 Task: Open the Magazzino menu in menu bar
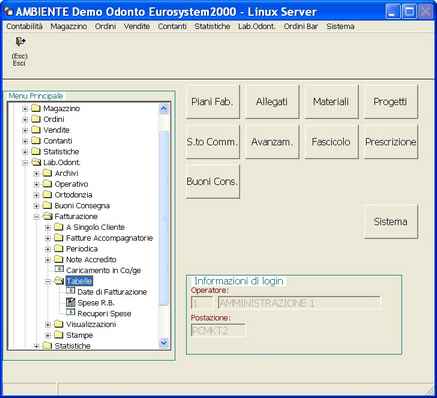tap(69, 26)
